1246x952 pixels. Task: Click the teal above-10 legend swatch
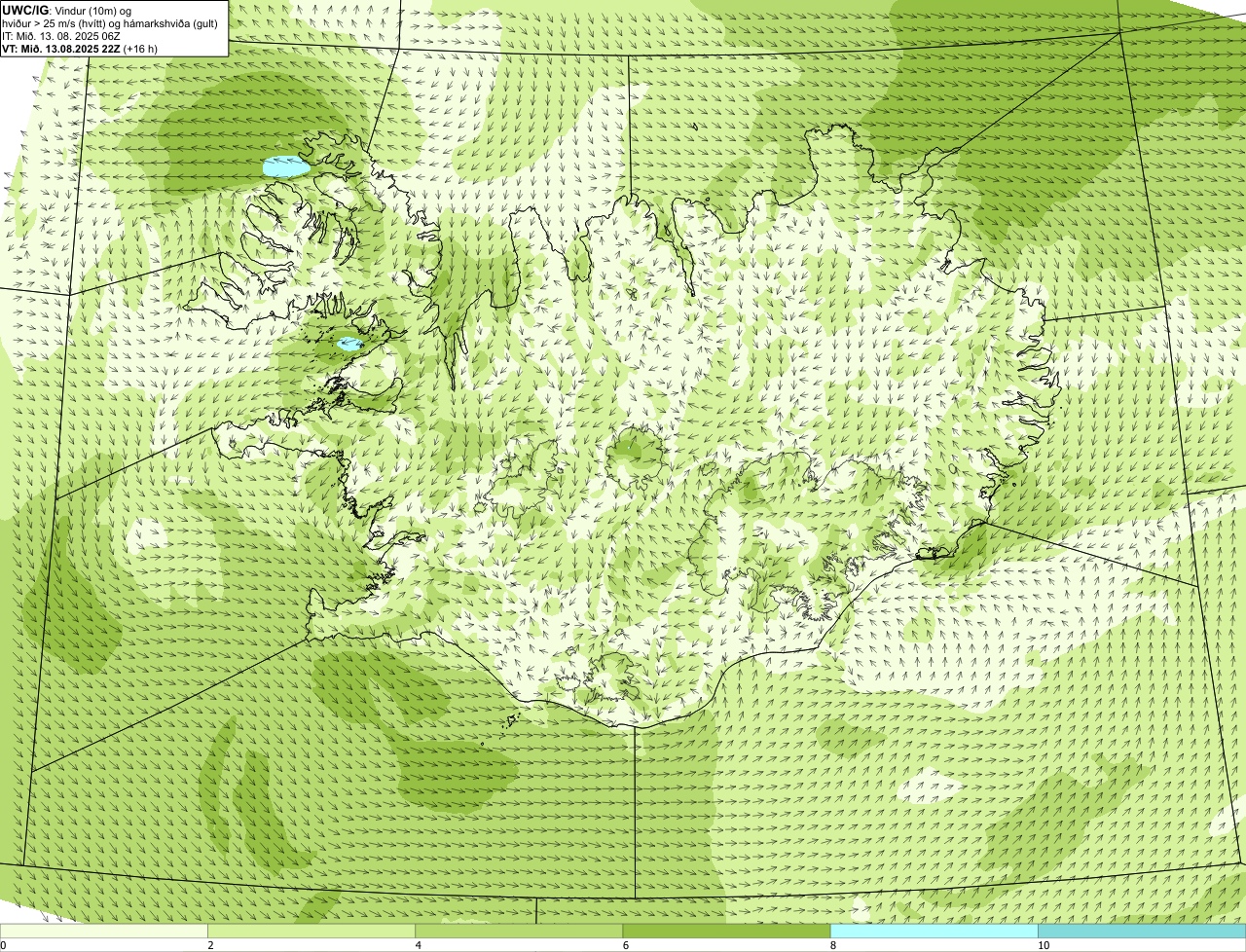(x=1142, y=932)
